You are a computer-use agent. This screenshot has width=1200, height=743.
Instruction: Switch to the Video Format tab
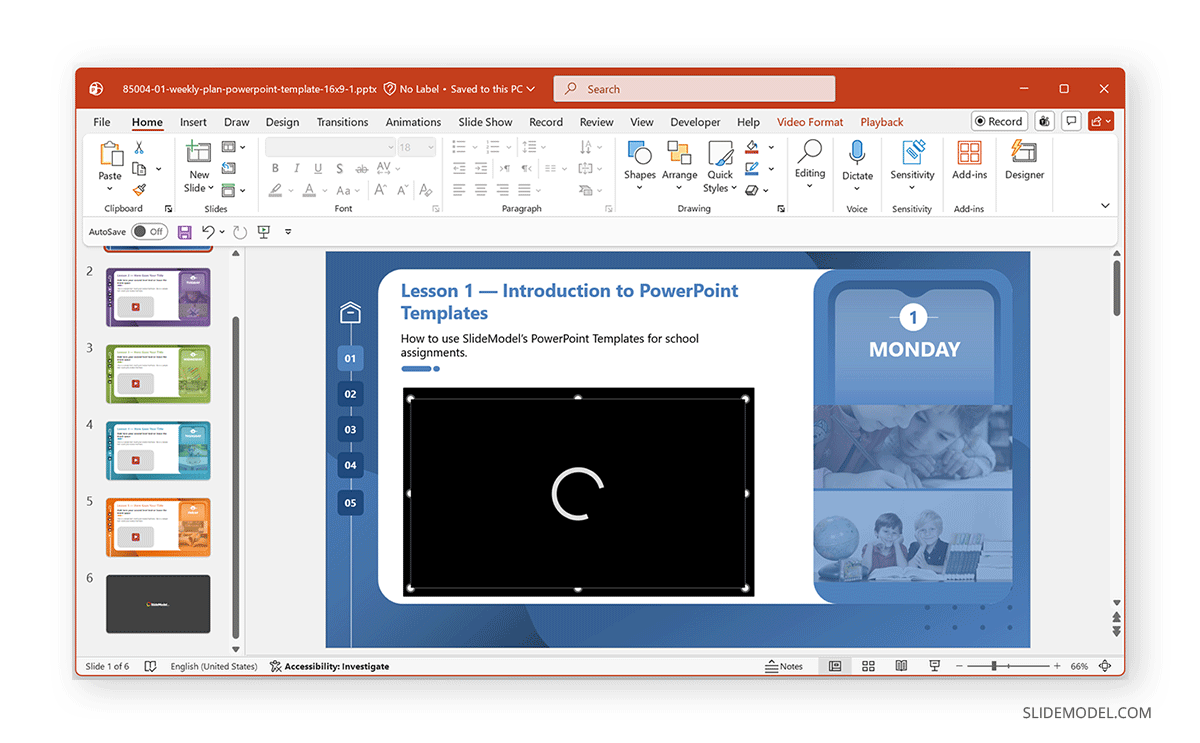click(x=810, y=121)
